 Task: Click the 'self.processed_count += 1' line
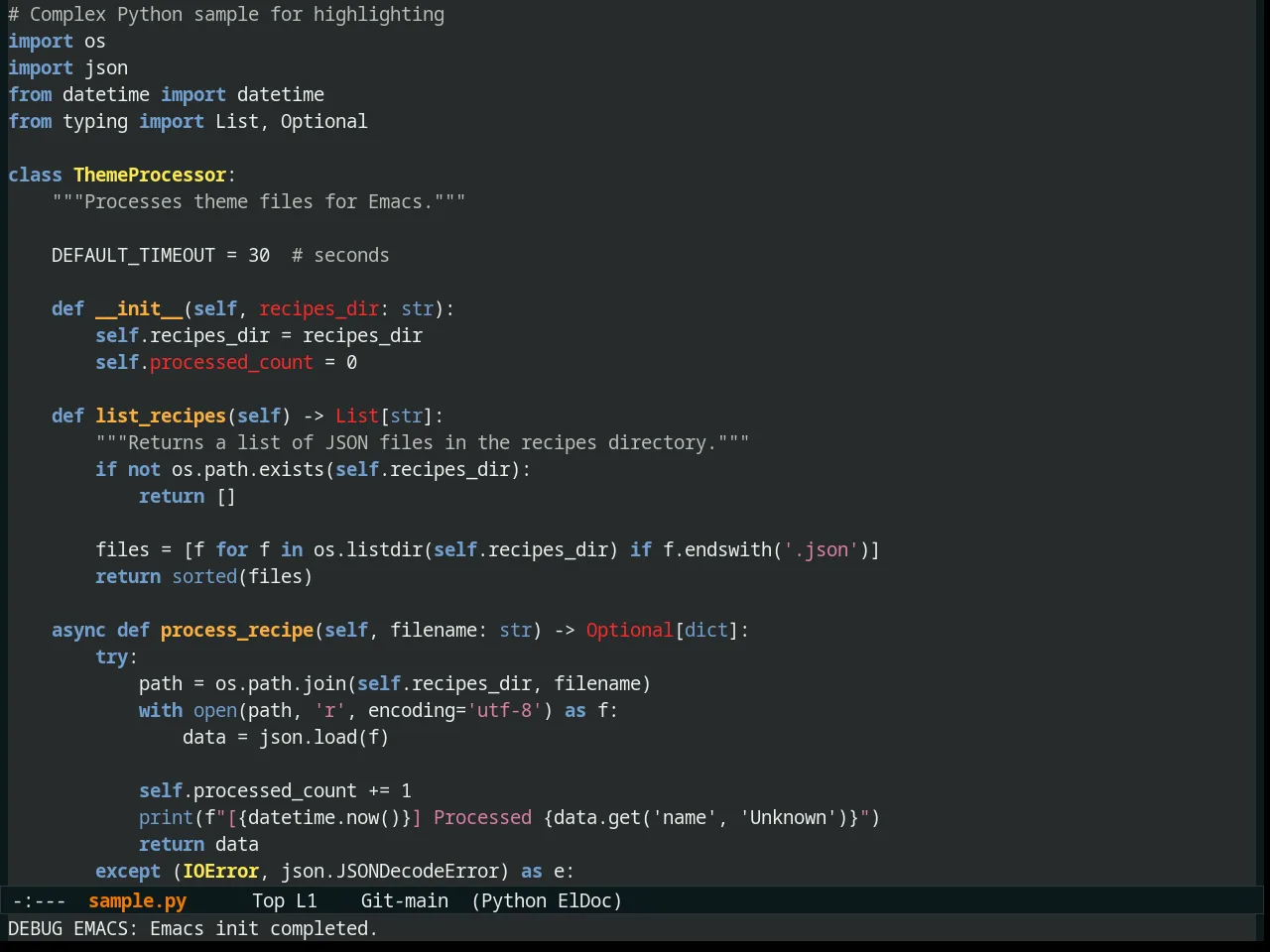pyautogui.click(x=275, y=790)
